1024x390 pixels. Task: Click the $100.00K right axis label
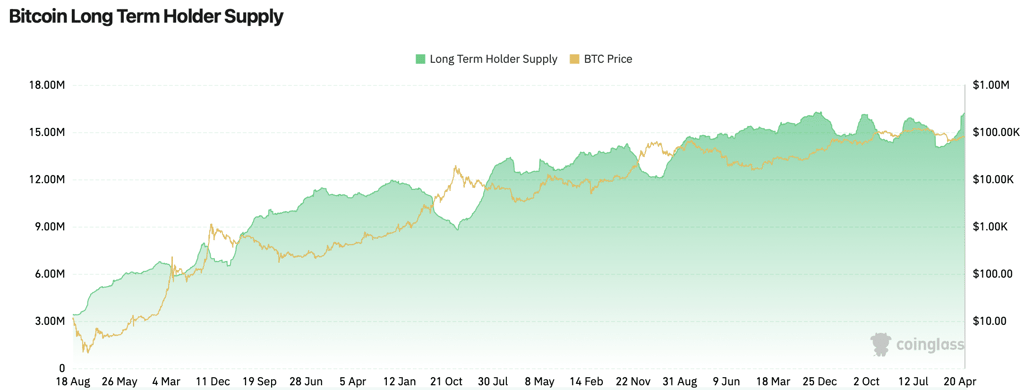pyautogui.click(x=996, y=133)
